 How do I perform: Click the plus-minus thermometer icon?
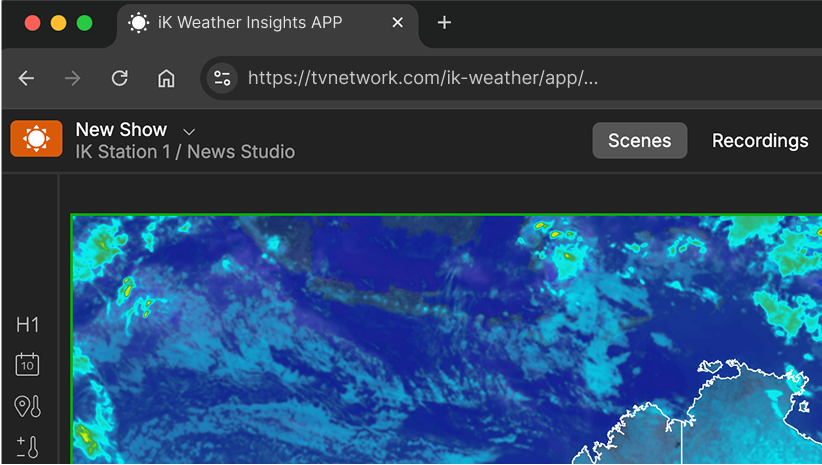(27, 447)
